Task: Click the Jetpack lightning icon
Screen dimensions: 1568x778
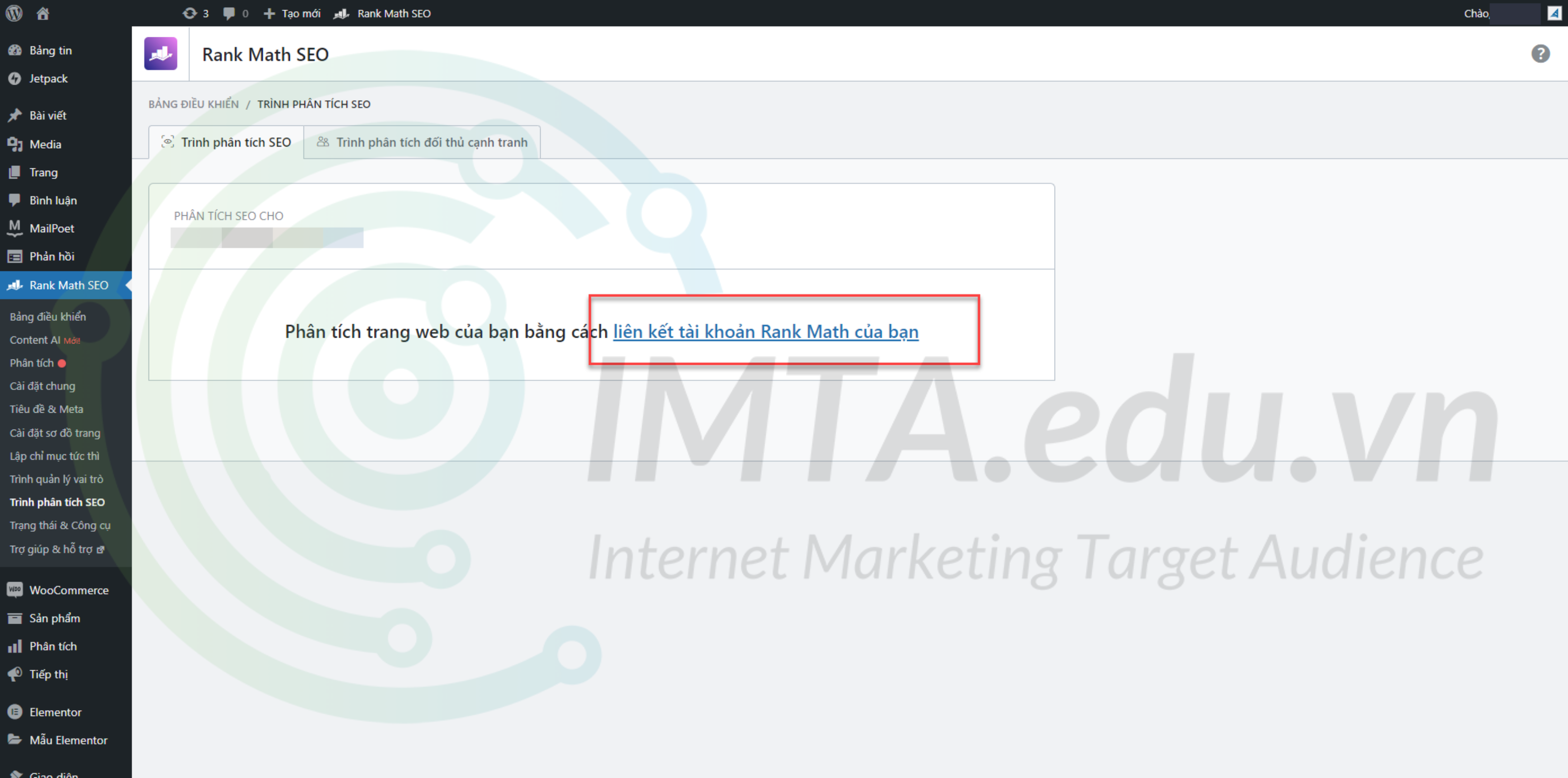Action: click(15, 78)
